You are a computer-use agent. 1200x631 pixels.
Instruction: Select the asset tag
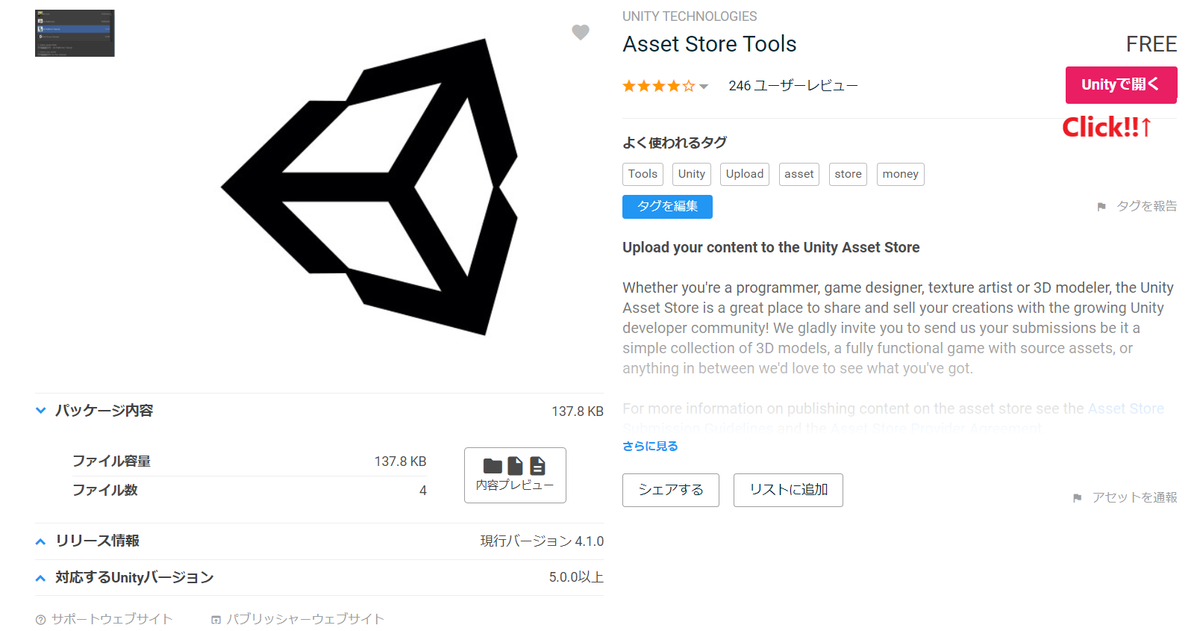click(x=799, y=174)
